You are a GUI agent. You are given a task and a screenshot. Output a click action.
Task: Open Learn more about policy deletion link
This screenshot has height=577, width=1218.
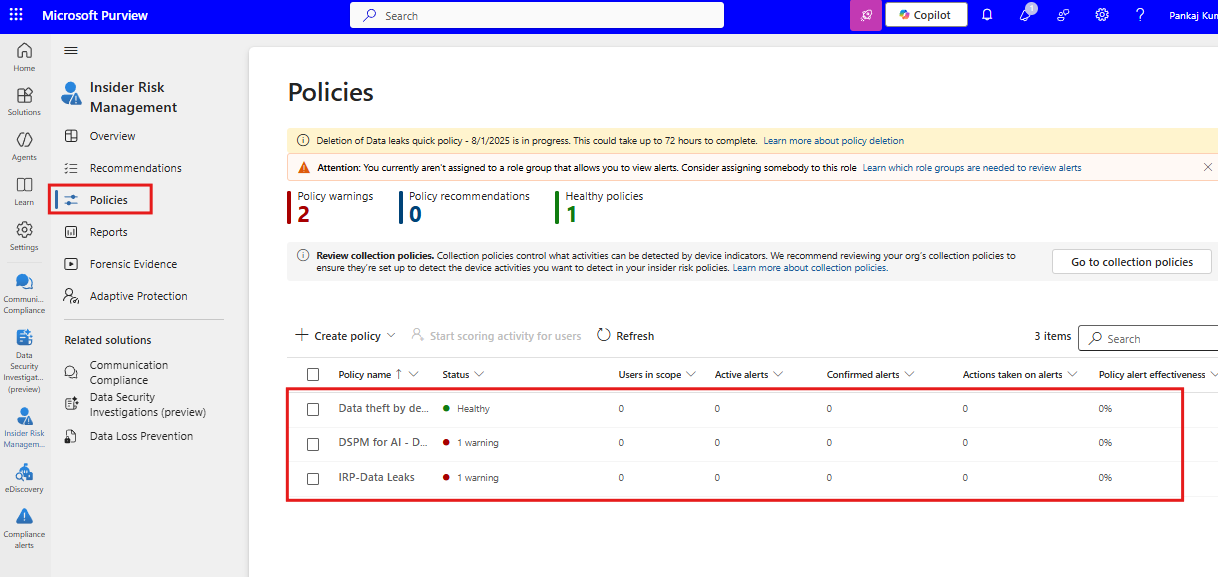(833, 141)
